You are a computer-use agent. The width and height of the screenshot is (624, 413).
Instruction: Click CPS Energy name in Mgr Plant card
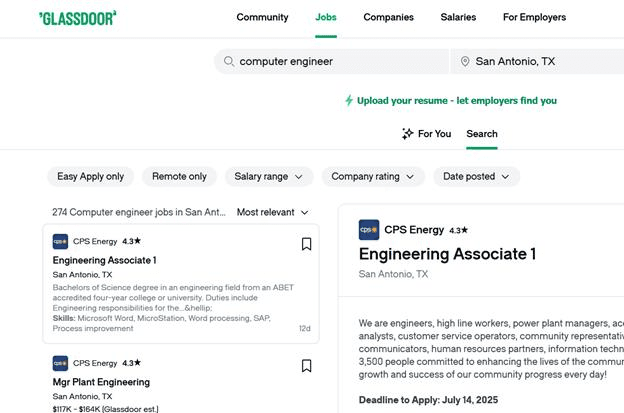(x=95, y=363)
